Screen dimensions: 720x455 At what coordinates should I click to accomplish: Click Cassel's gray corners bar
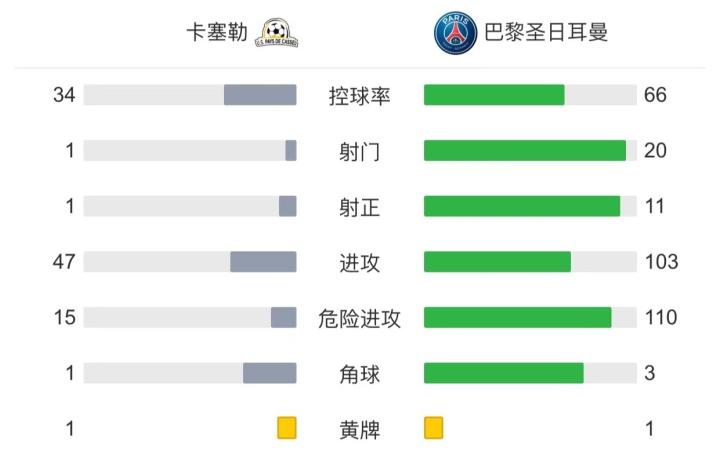[270, 373]
